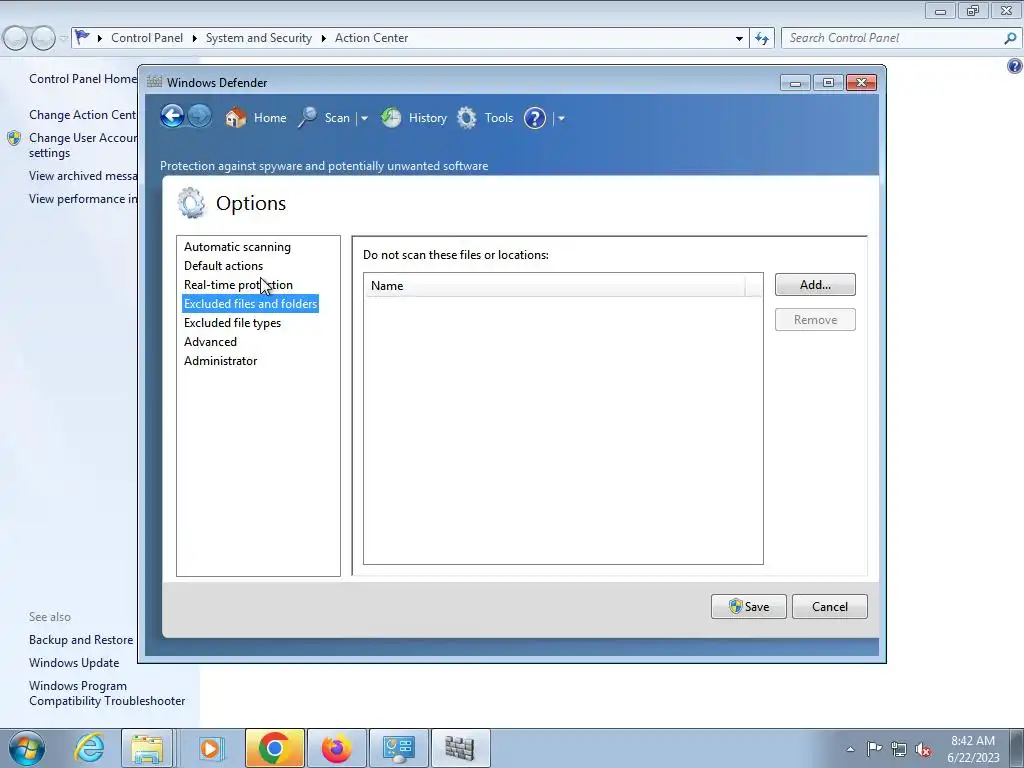Save the Defender options
The height and width of the screenshot is (768, 1024).
pyautogui.click(x=748, y=607)
